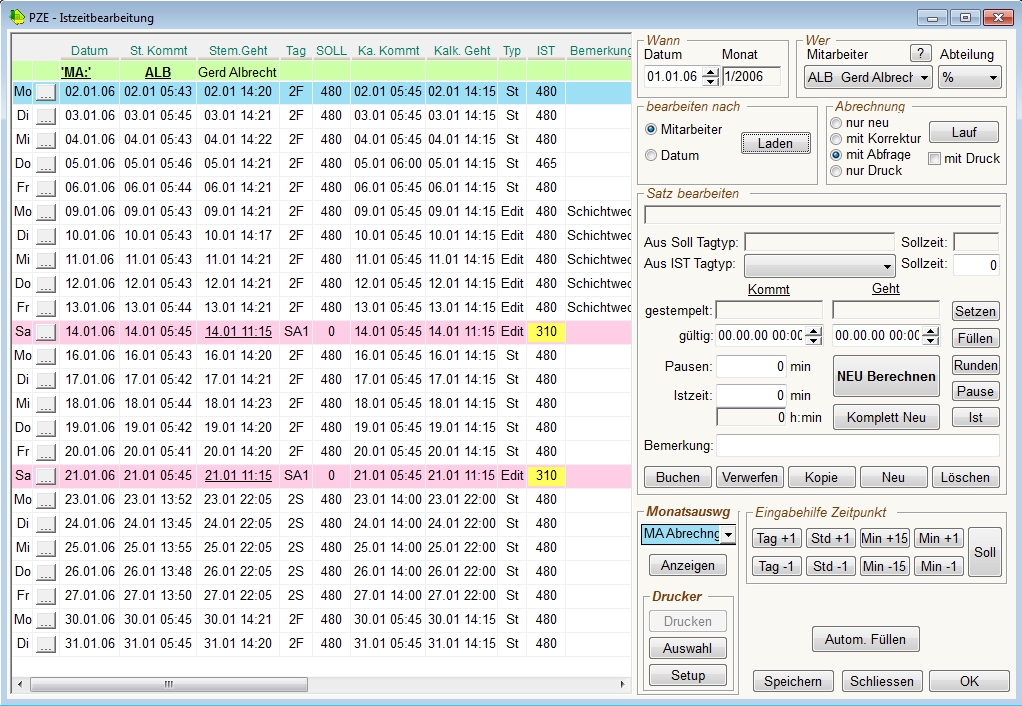Click into the Bemerkung text field

click(858, 445)
